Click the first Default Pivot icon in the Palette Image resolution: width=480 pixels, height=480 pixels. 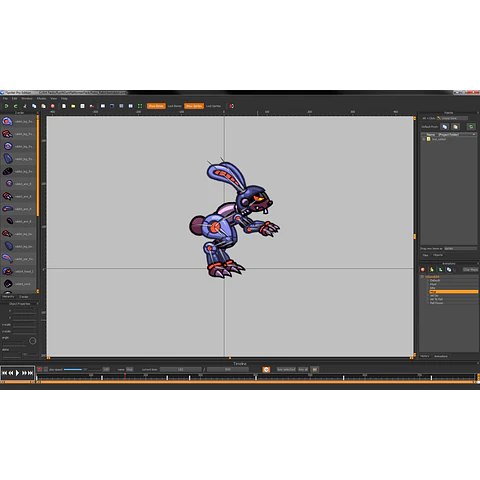[445, 127]
